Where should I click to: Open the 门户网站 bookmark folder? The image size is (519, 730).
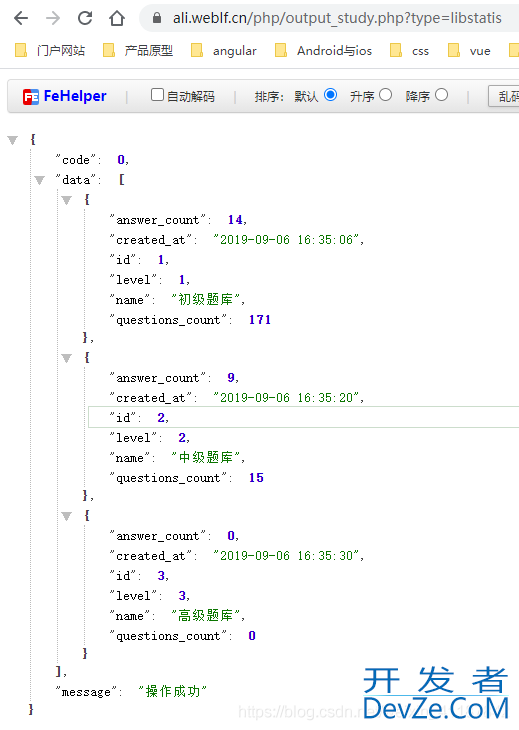(x=50, y=50)
